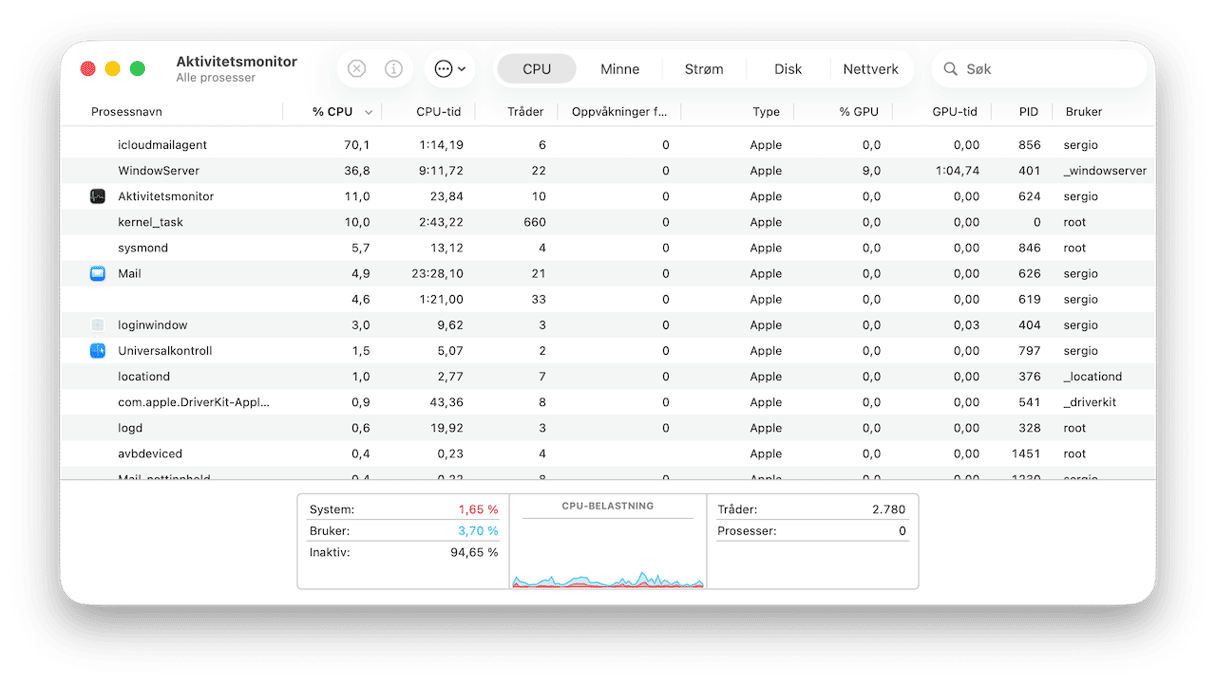Sort by Tråder column header
The width and height of the screenshot is (1216, 684).
point(525,112)
